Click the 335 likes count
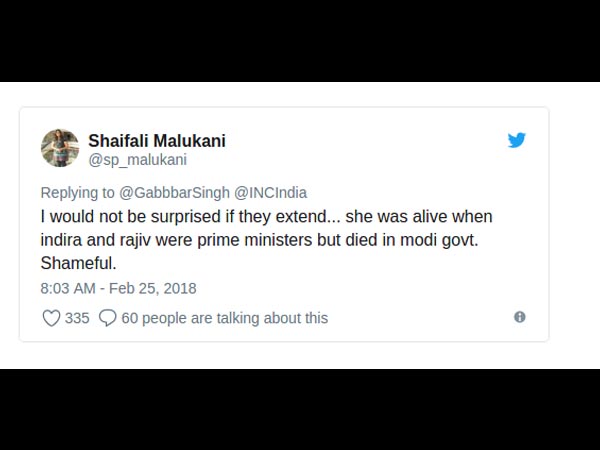 coord(78,318)
